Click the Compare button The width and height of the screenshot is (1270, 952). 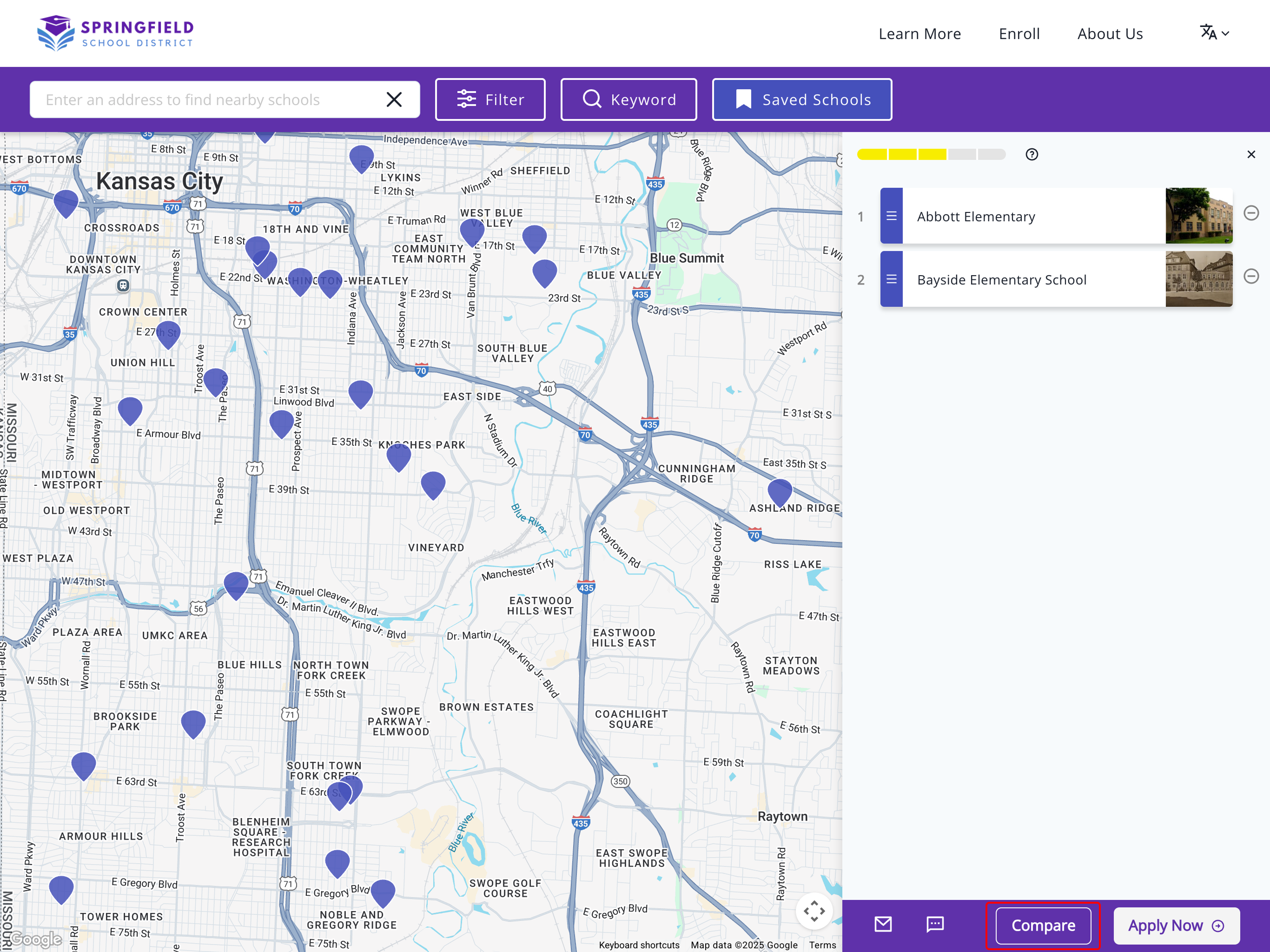pyautogui.click(x=1043, y=926)
